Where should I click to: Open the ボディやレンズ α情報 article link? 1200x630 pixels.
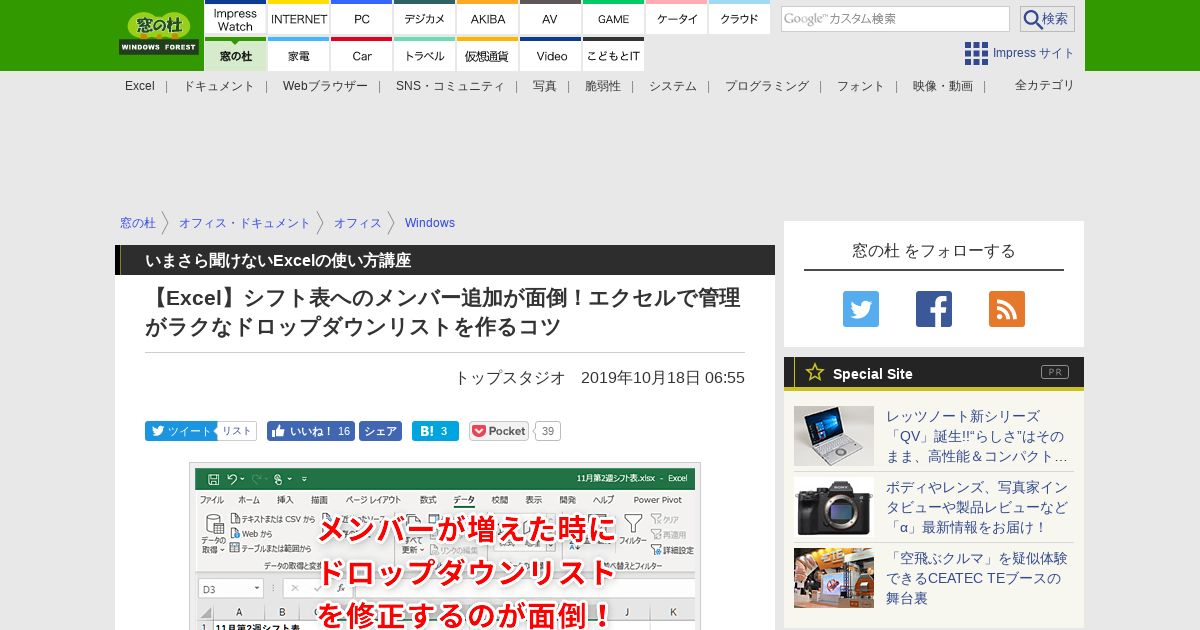pos(977,507)
